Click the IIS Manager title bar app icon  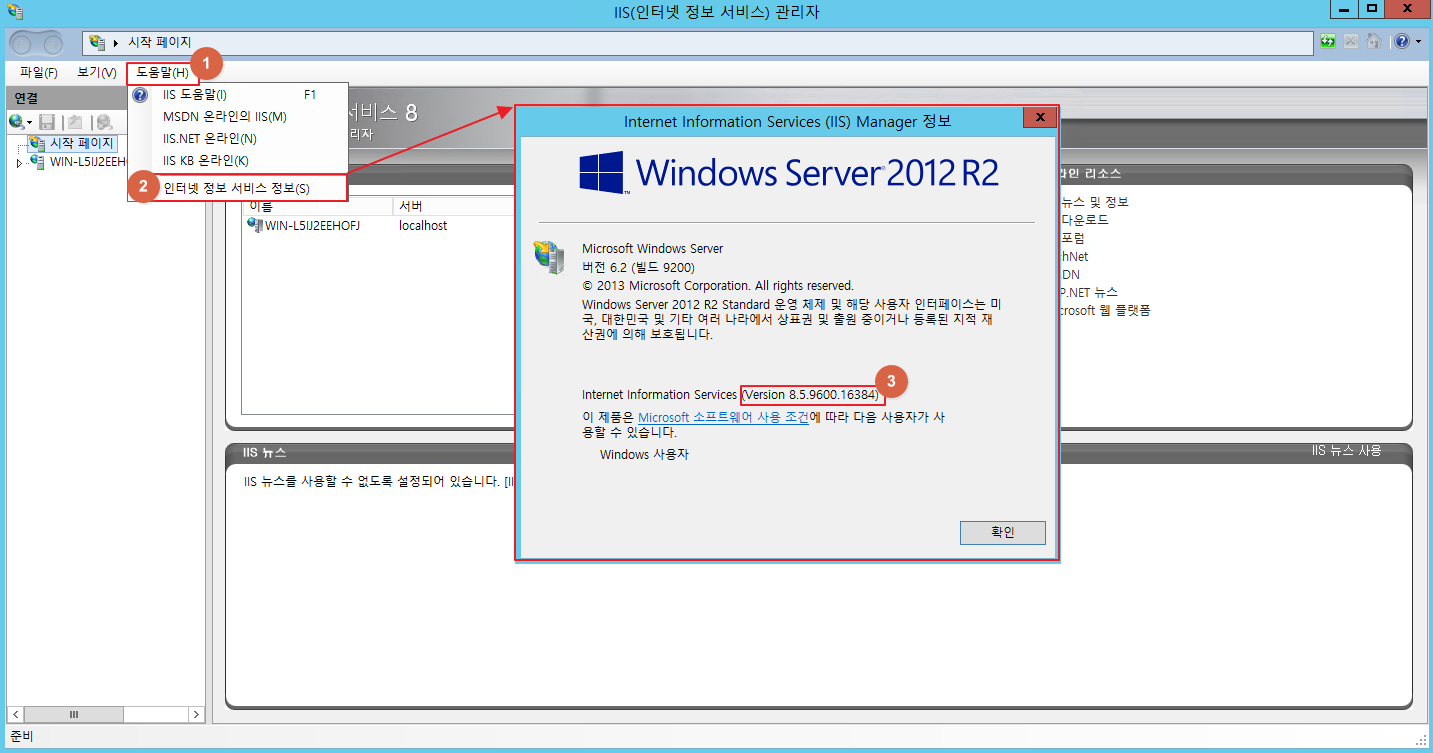pyautogui.click(x=14, y=12)
